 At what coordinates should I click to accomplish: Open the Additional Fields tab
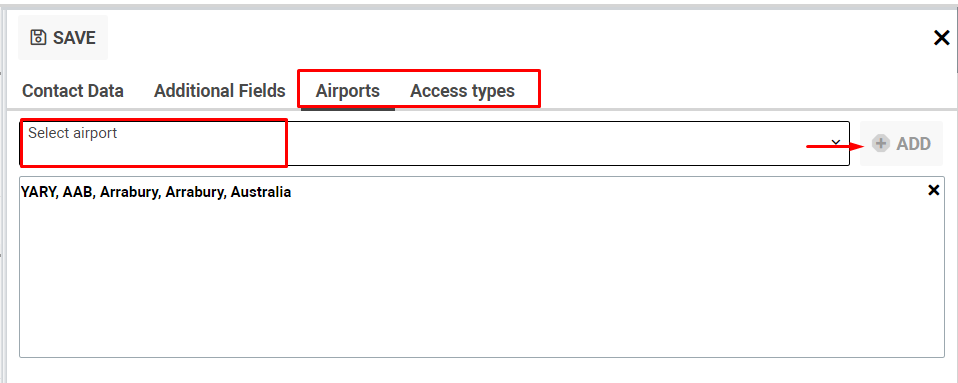click(x=219, y=91)
